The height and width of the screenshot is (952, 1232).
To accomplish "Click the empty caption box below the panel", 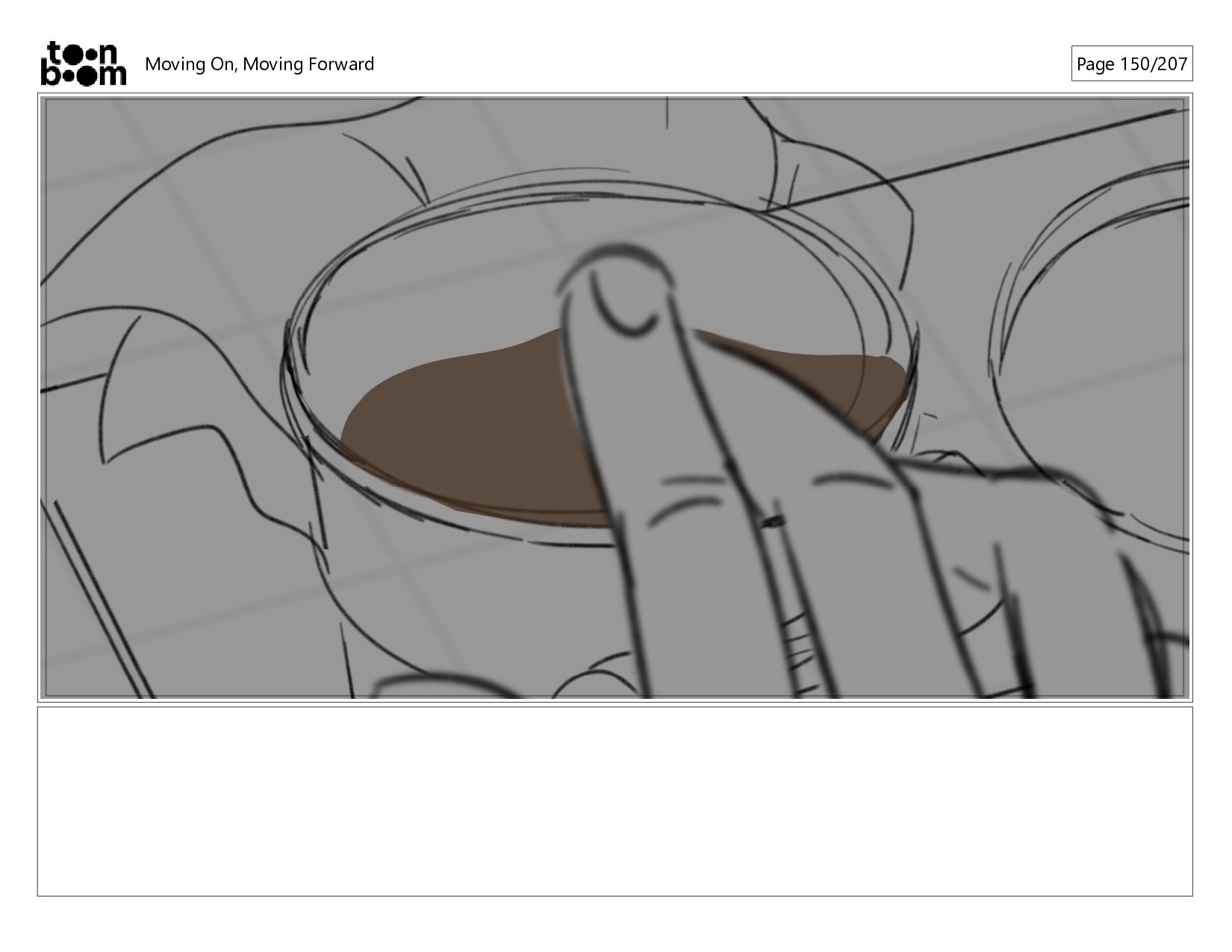I will 615,801.
